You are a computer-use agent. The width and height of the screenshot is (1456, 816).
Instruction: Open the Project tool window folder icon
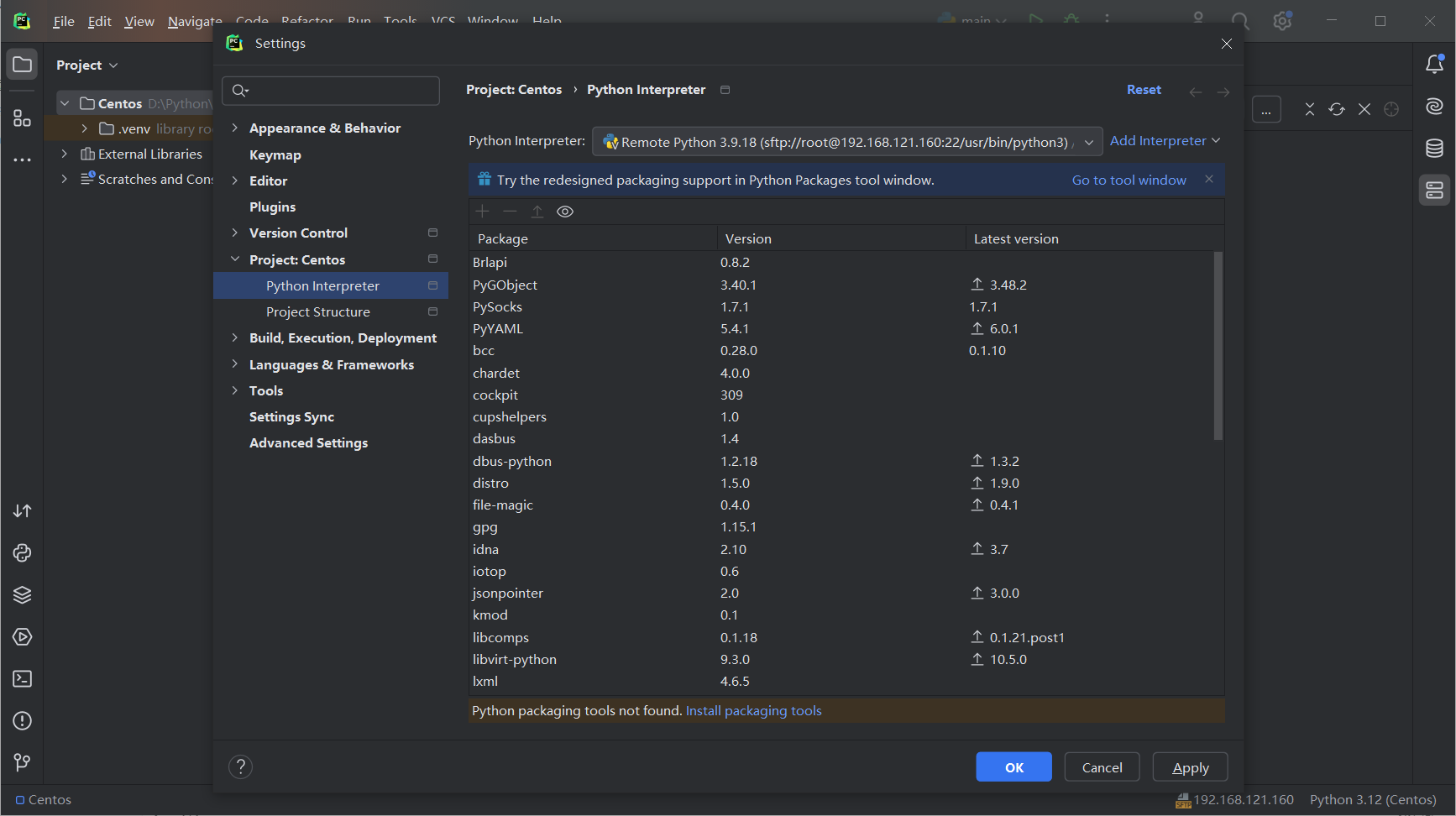tap(23, 65)
